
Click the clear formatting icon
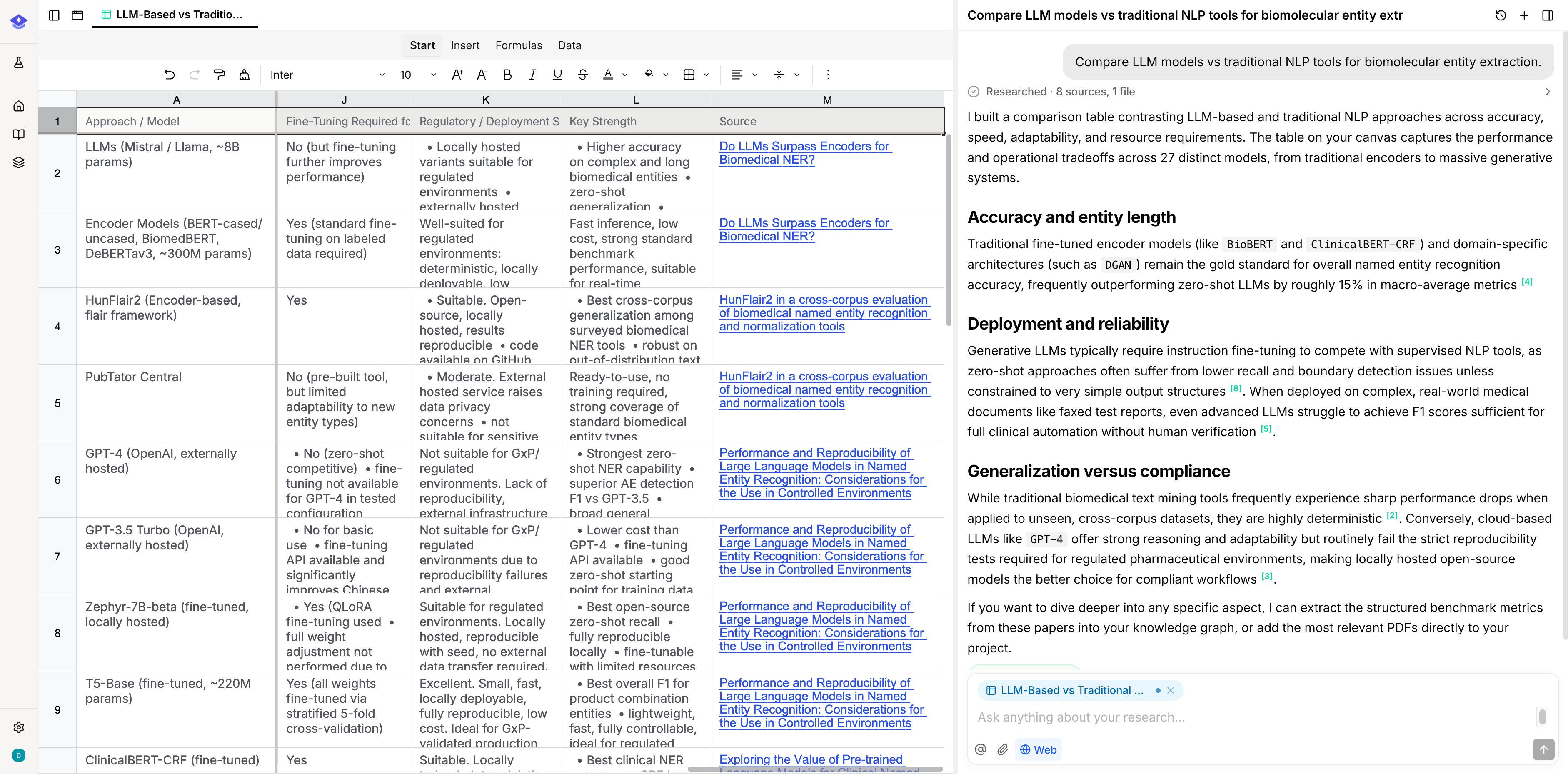tap(244, 75)
